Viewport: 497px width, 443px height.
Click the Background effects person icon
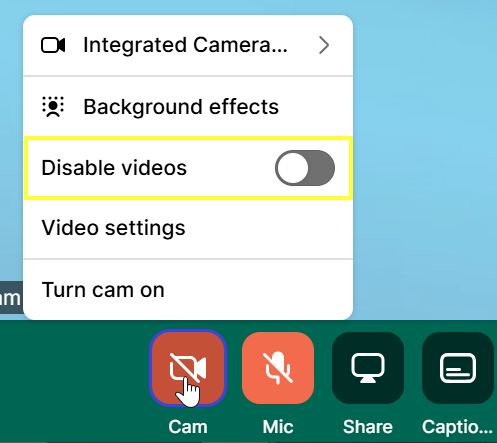click(x=53, y=107)
